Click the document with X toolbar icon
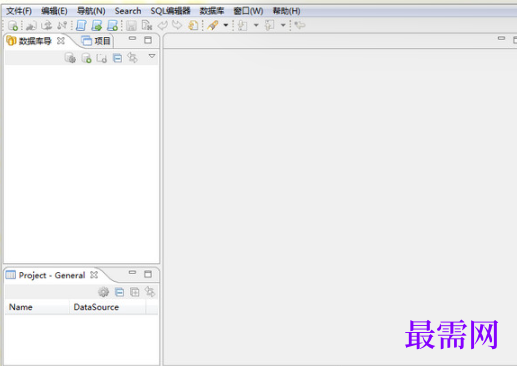Screen dimensions: 517x366 point(147,25)
